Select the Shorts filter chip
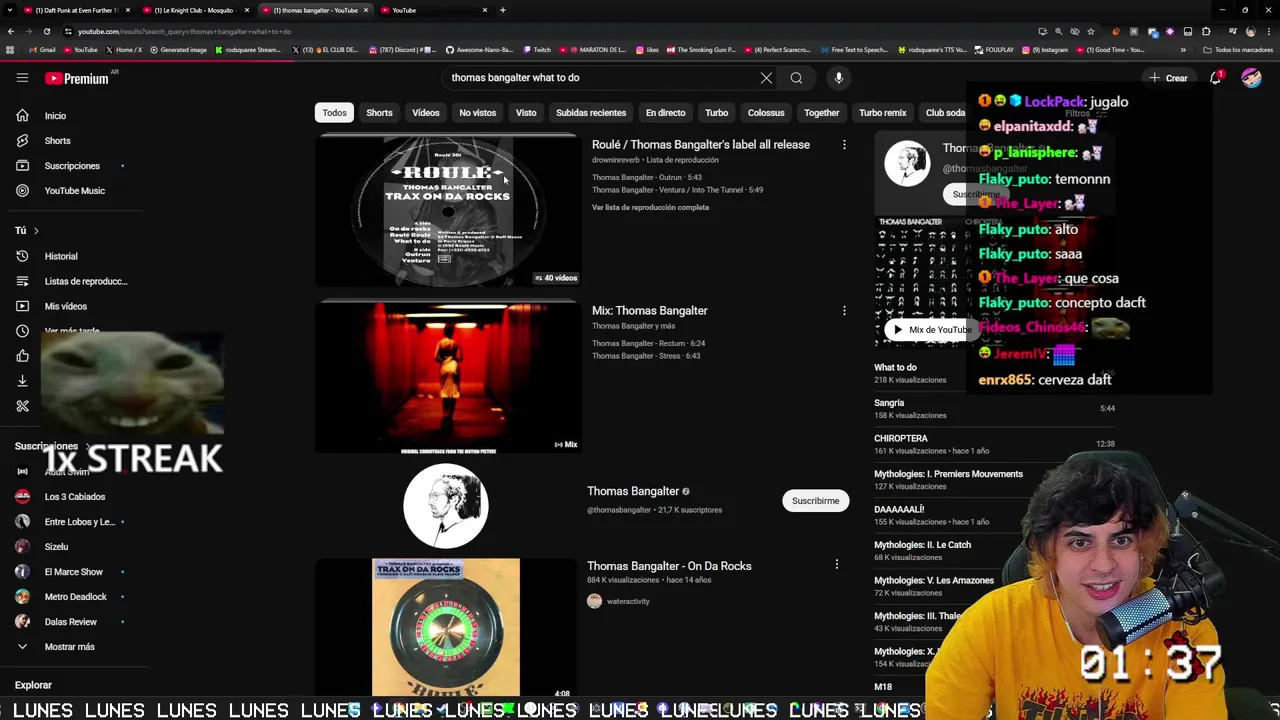The height and width of the screenshot is (720, 1280). click(x=379, y=113)
